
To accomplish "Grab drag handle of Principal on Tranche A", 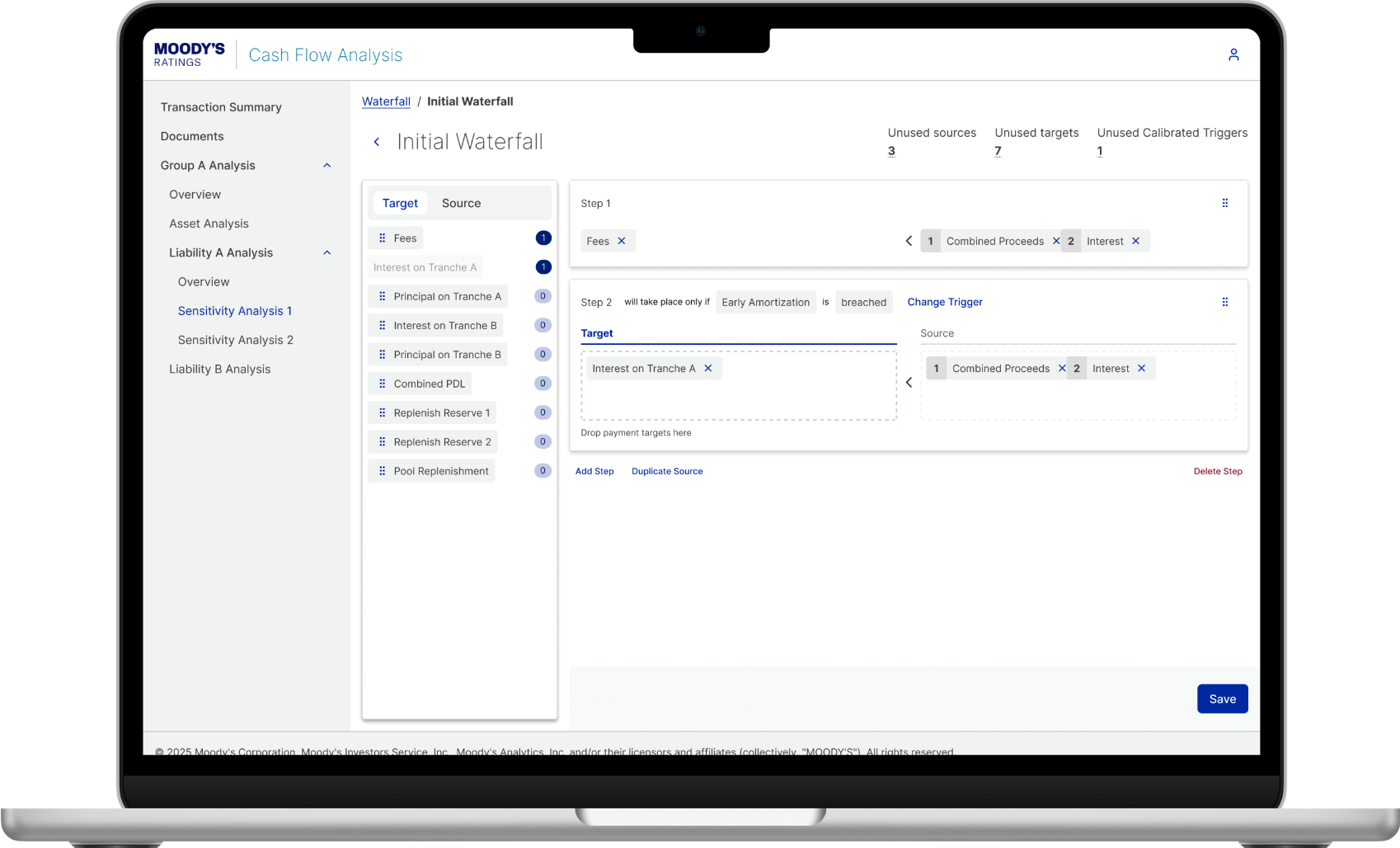I will tap(382, 296).
